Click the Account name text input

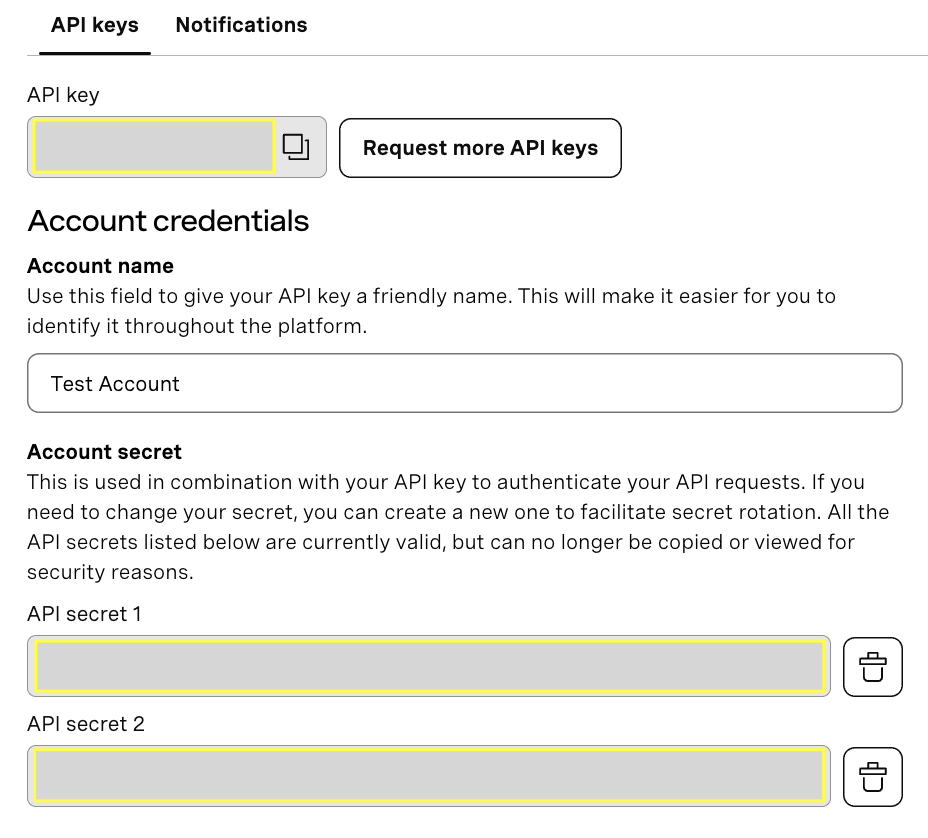[464, 383]
